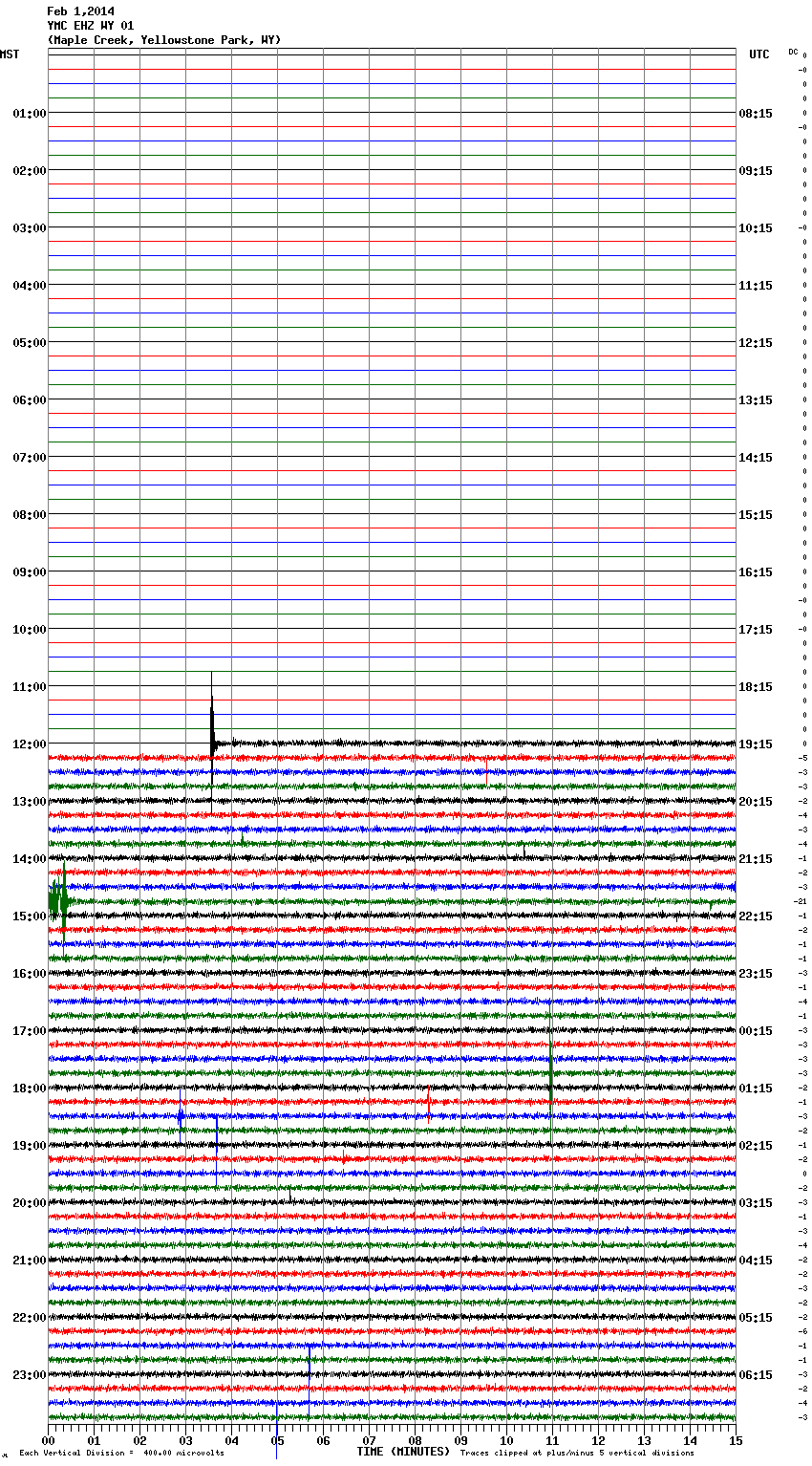This screenshot has width=812, height=1466.
Task: Click 'Traces clipped at plus/minus 5 vertical divisions' note
Action: [x=577, y=1454]
